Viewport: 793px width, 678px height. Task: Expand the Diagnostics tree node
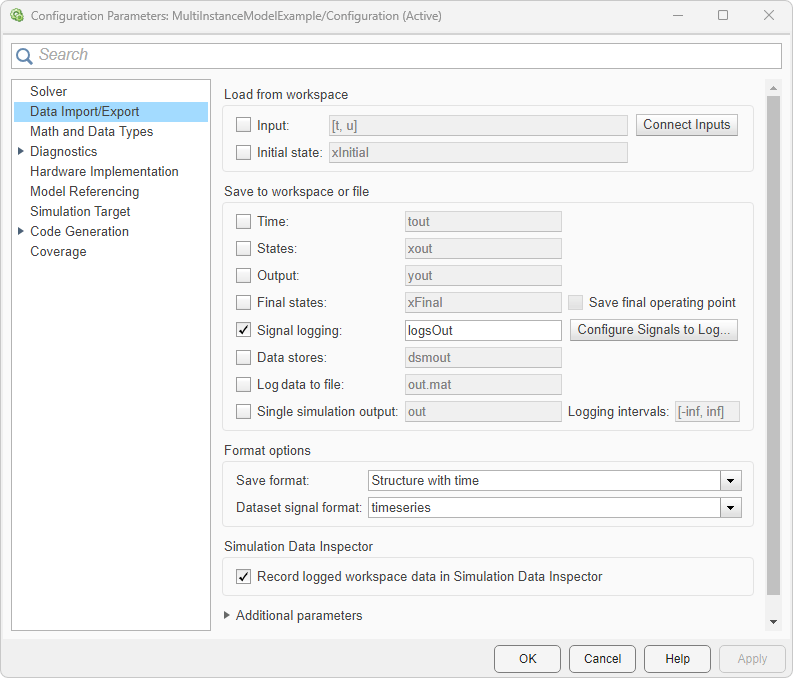(x=21, y=151)
